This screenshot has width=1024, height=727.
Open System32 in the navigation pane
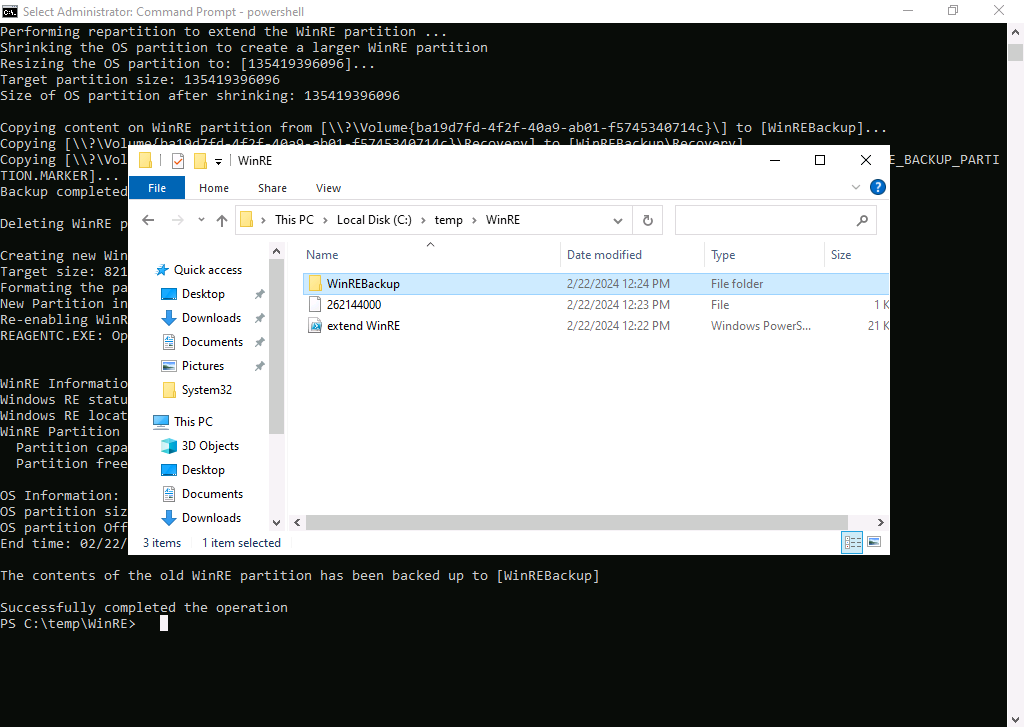point(206,390)
